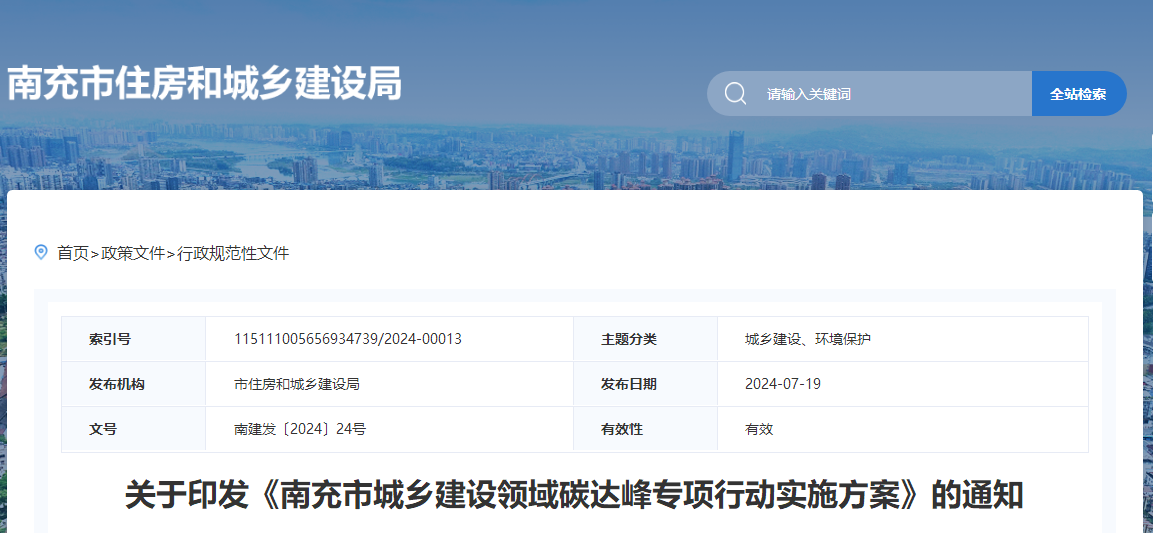Go to 首页 via breadcrumb
This screenshot has width=1153, height=533.
tap(72, 253)
